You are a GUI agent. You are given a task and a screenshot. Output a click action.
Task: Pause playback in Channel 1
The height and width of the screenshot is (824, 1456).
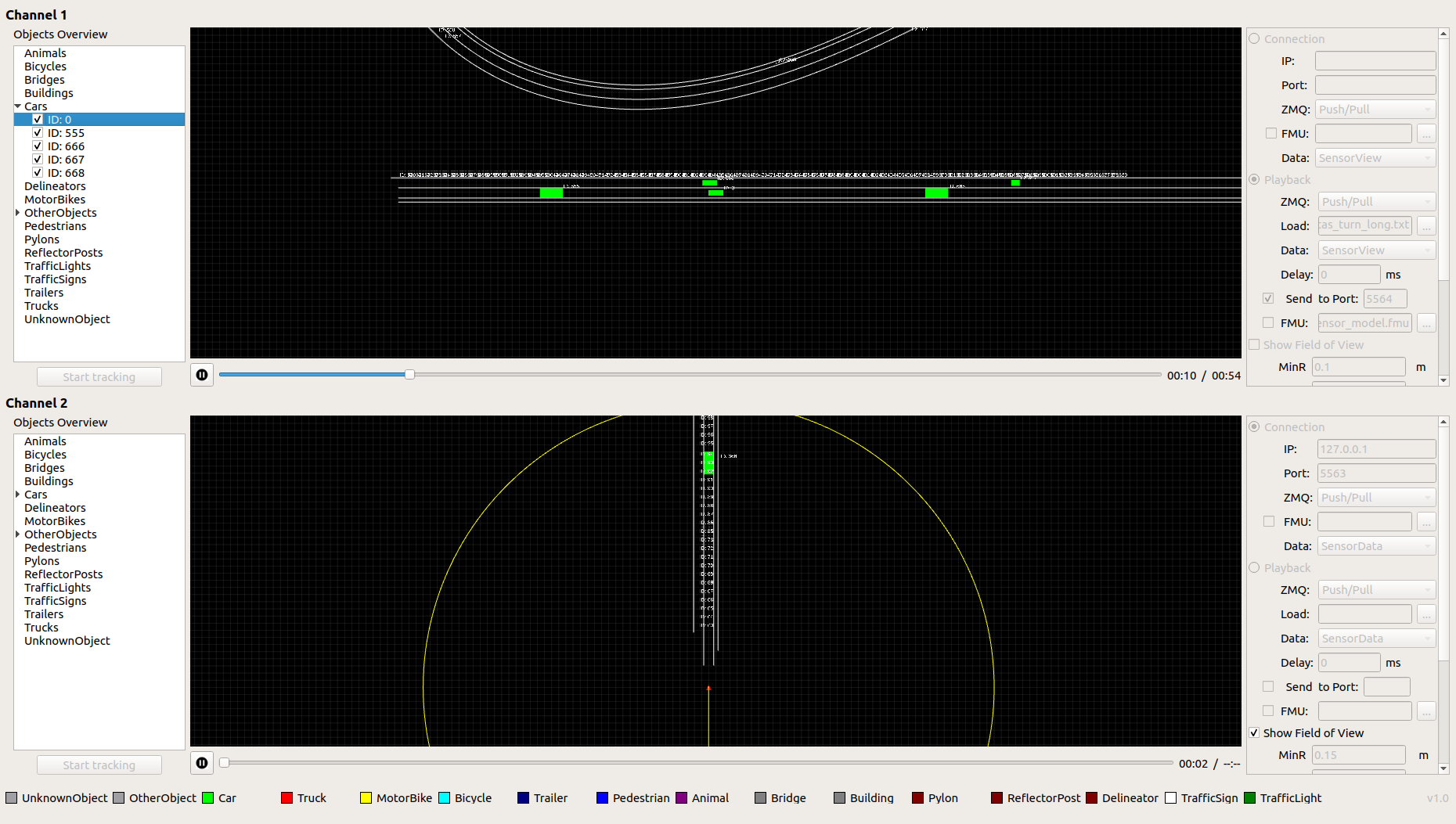(202, 375)
